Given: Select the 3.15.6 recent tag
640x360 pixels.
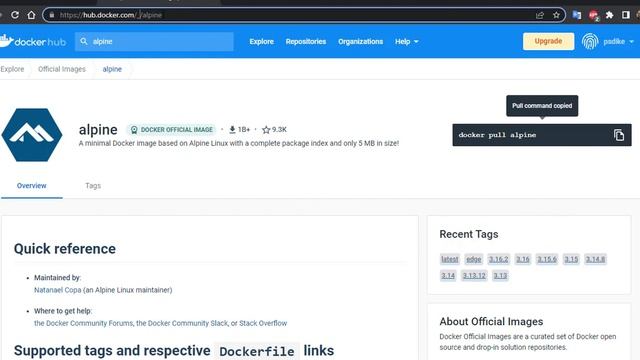Looking at the screenshot, I should pyautogui.click(x=547, y=259).
